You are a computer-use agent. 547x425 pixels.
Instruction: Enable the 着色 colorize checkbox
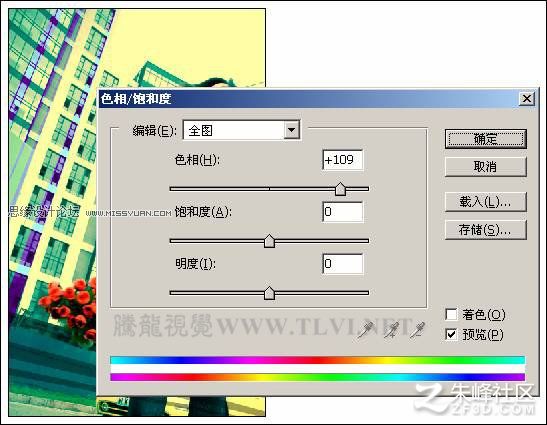pyautogui.click(x=451, y=314)
